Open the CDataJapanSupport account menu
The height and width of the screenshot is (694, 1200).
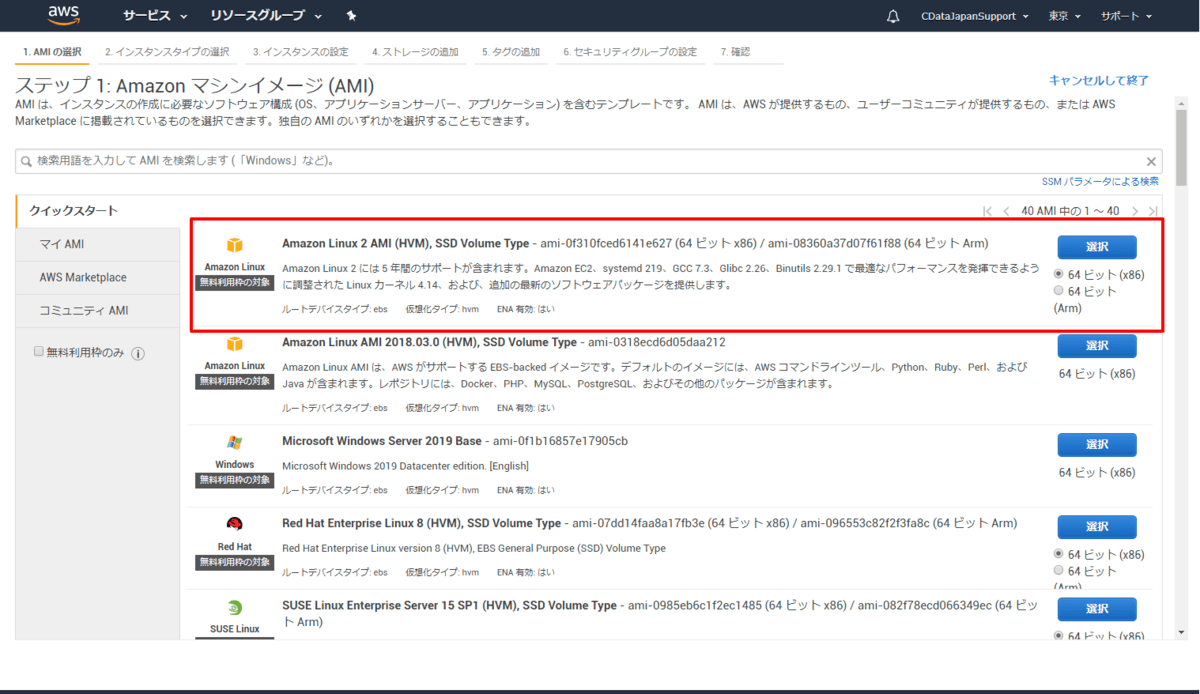coord(975,16)
